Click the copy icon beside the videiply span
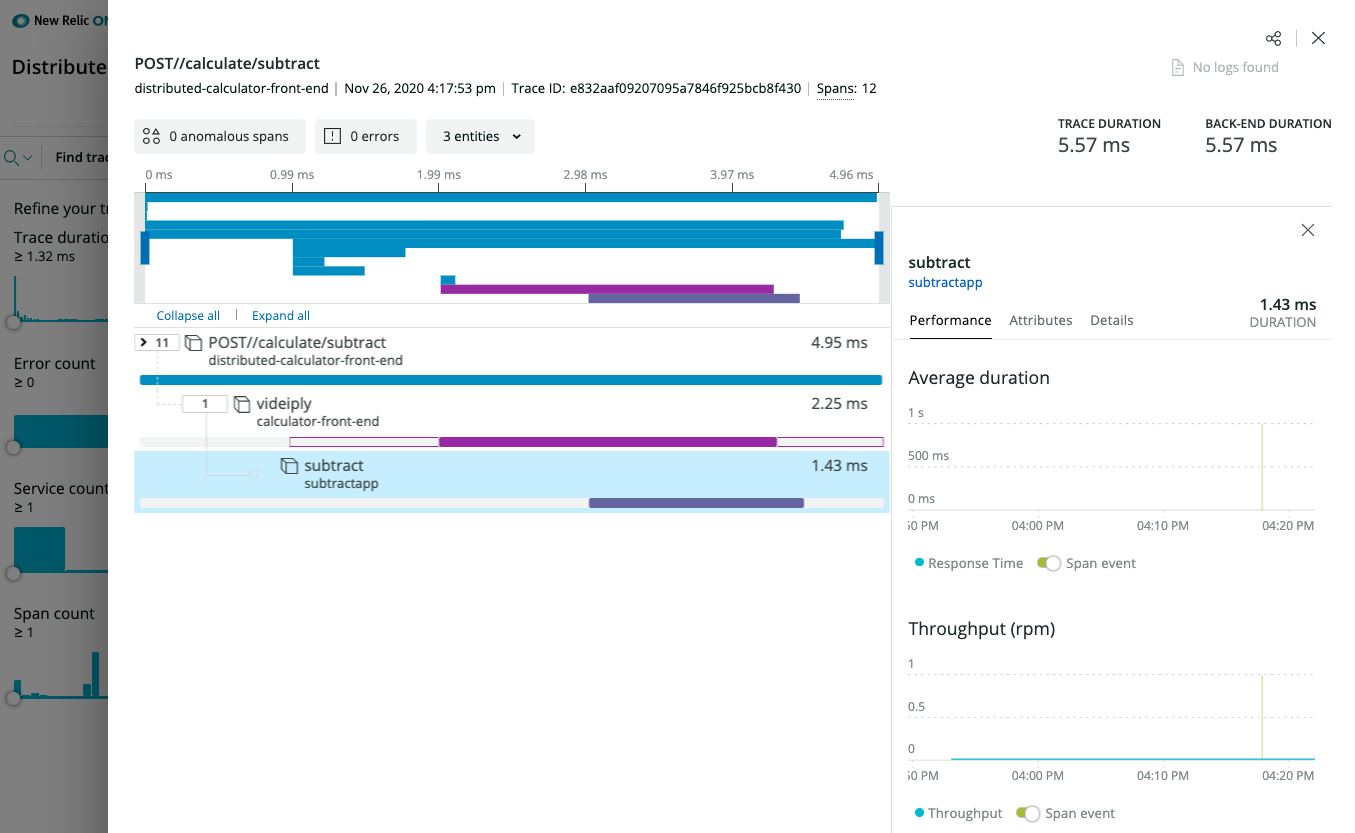The image size is (1355, 833). click(240, 402)
